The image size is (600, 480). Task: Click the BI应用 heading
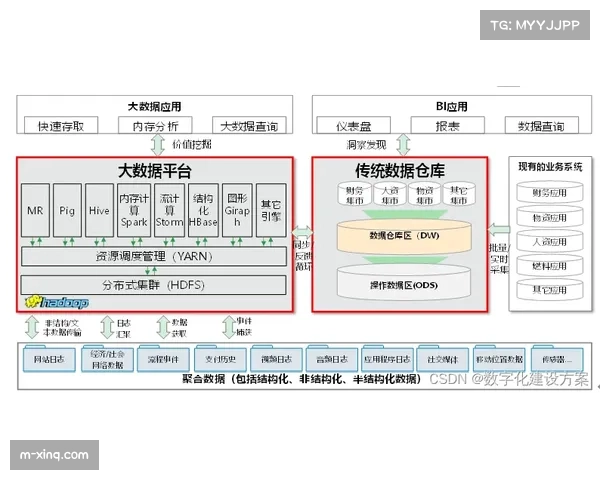pos(452,106)
